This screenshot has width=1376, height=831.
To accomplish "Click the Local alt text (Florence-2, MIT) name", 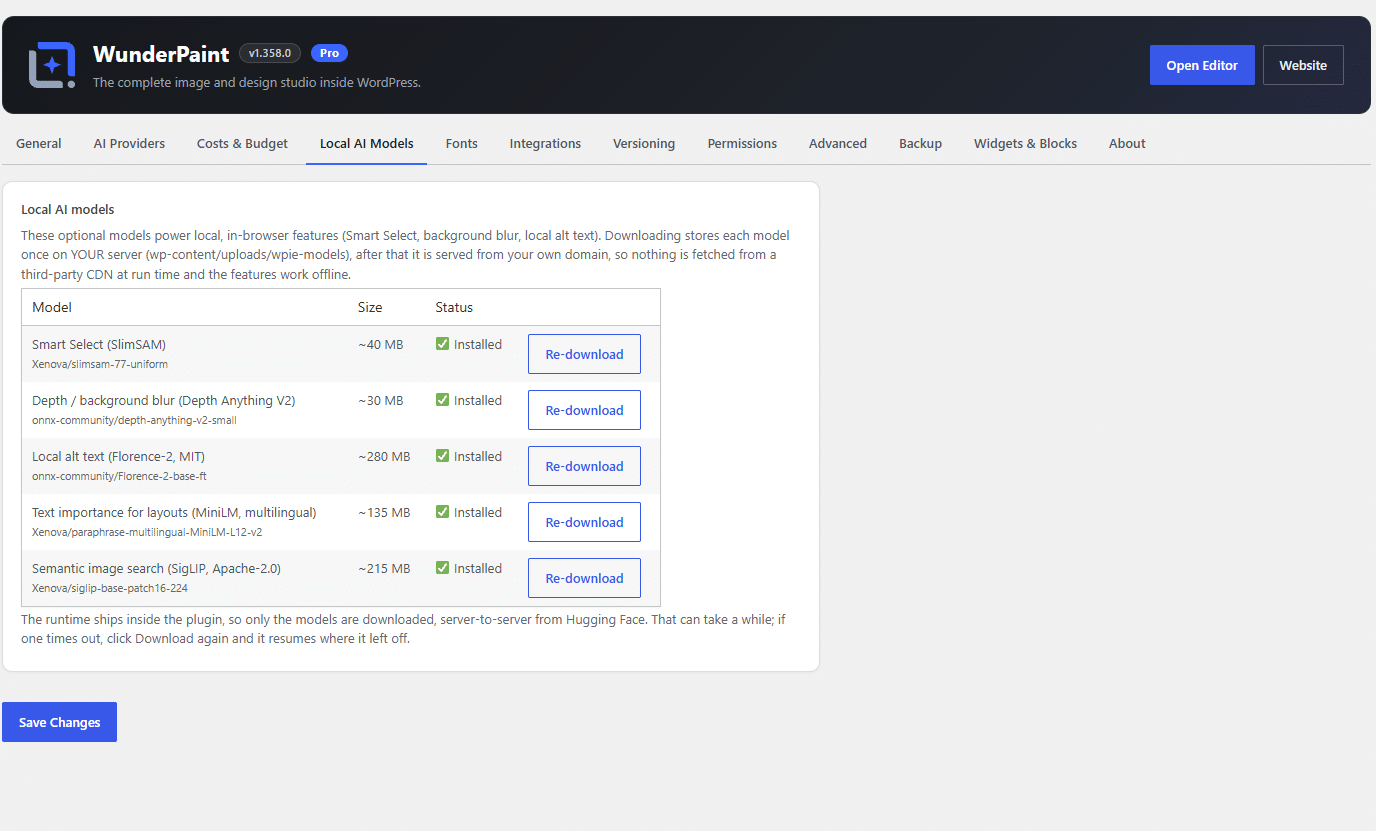I will pos(118,456).
